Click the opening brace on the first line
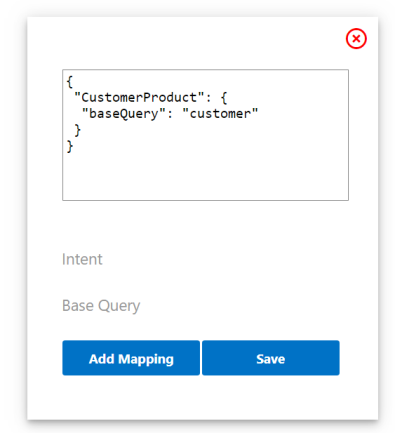 69,82
